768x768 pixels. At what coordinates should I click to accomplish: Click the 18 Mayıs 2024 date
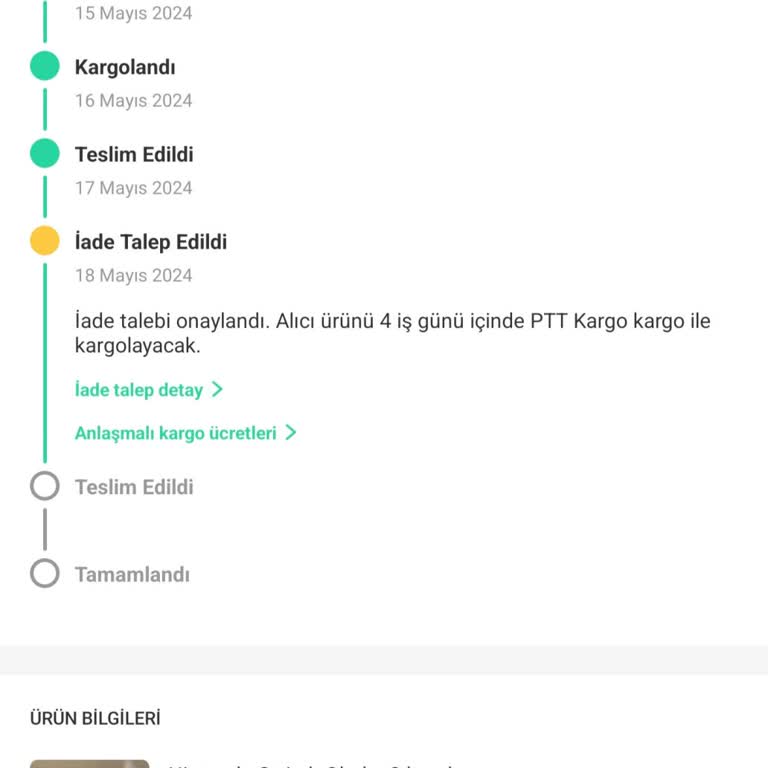[x=133, y=275]
